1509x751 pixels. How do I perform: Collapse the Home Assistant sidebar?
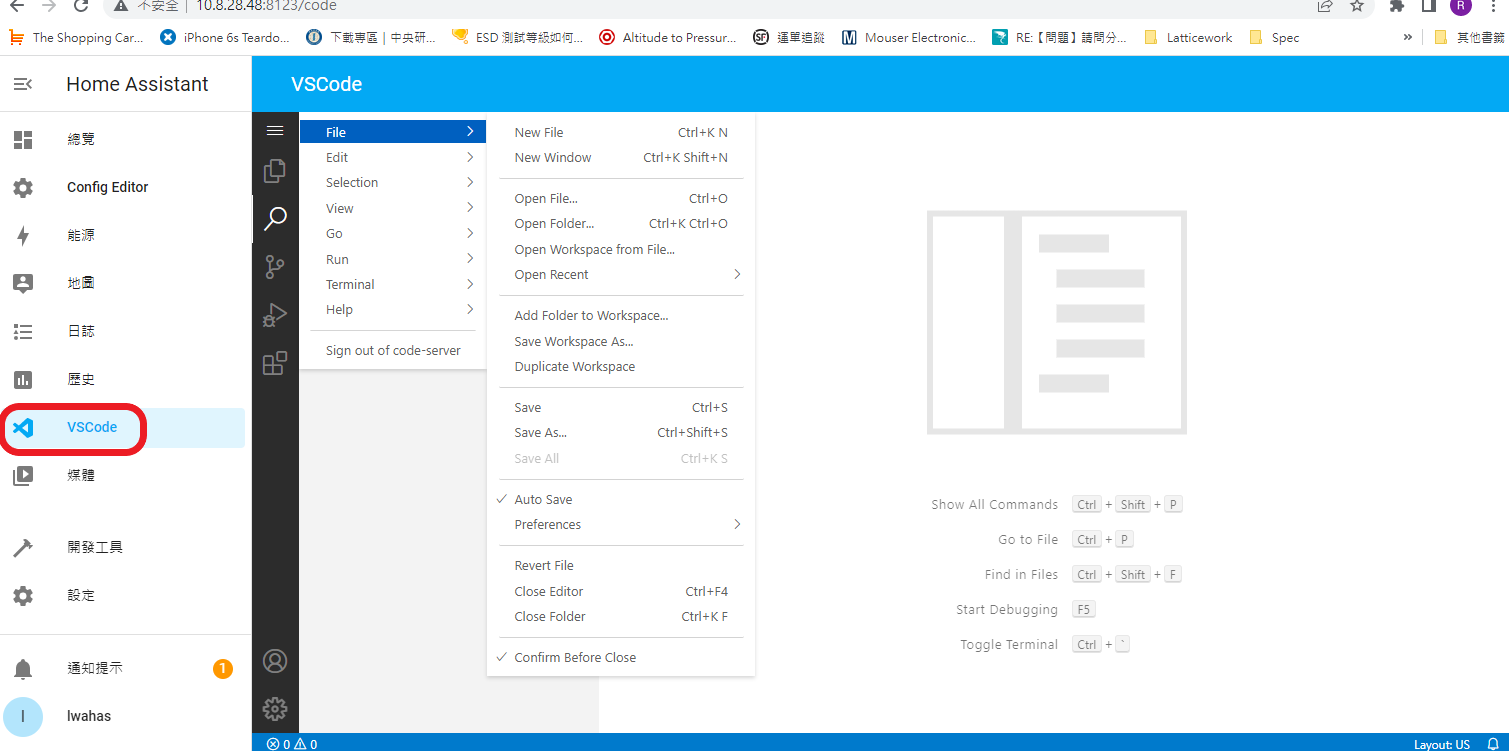[23, 84]
